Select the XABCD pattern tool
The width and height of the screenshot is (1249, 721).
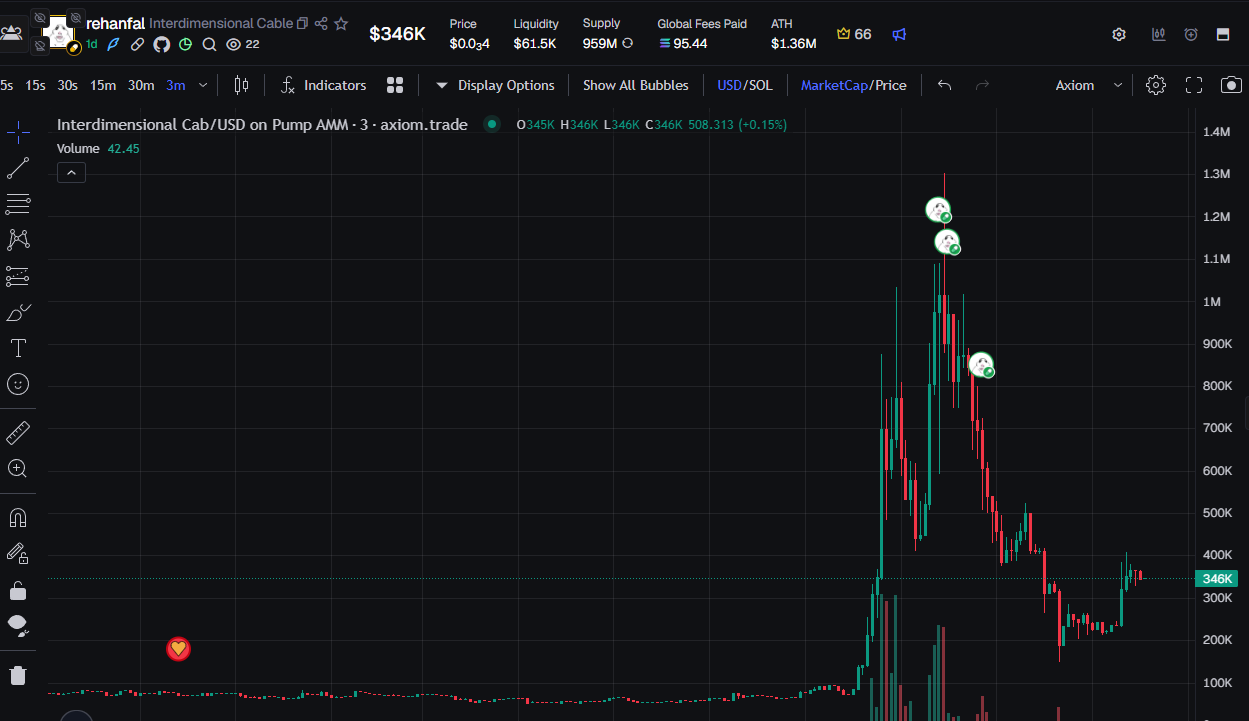coord(18,240)
